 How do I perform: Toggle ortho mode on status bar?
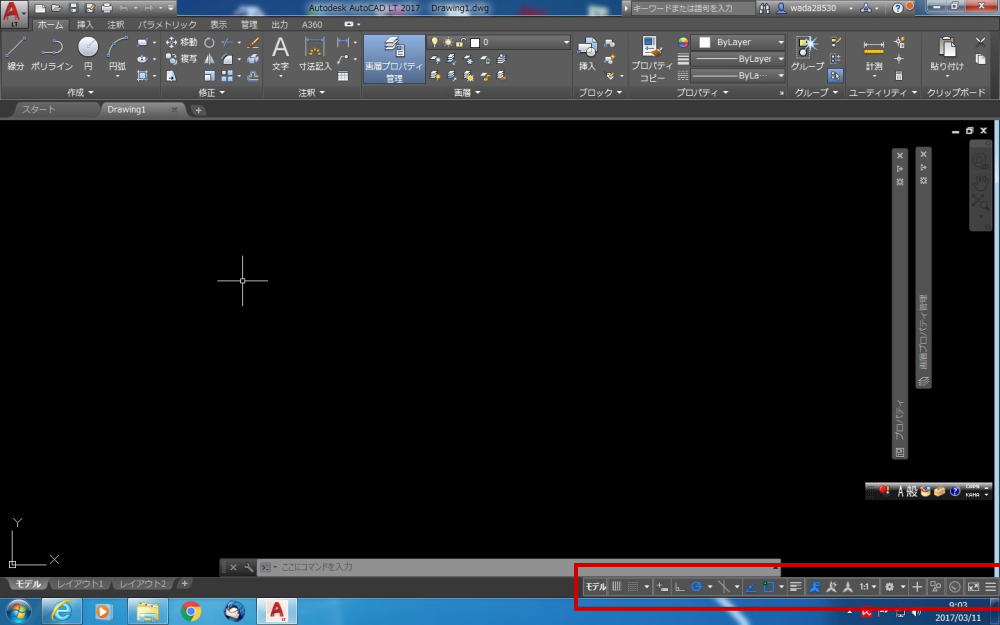coord(680,587)
